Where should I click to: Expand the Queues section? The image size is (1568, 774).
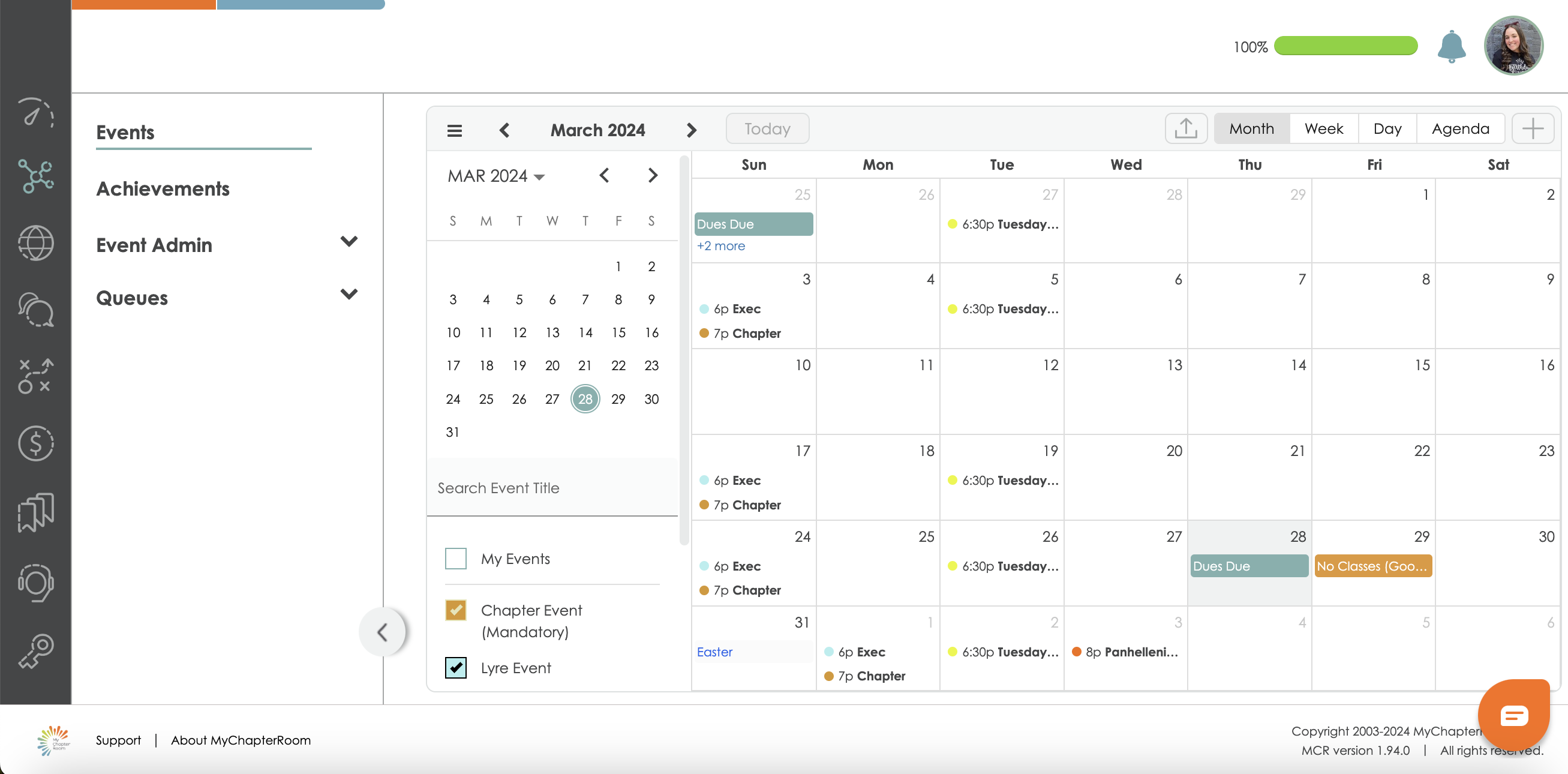point(349,295)
